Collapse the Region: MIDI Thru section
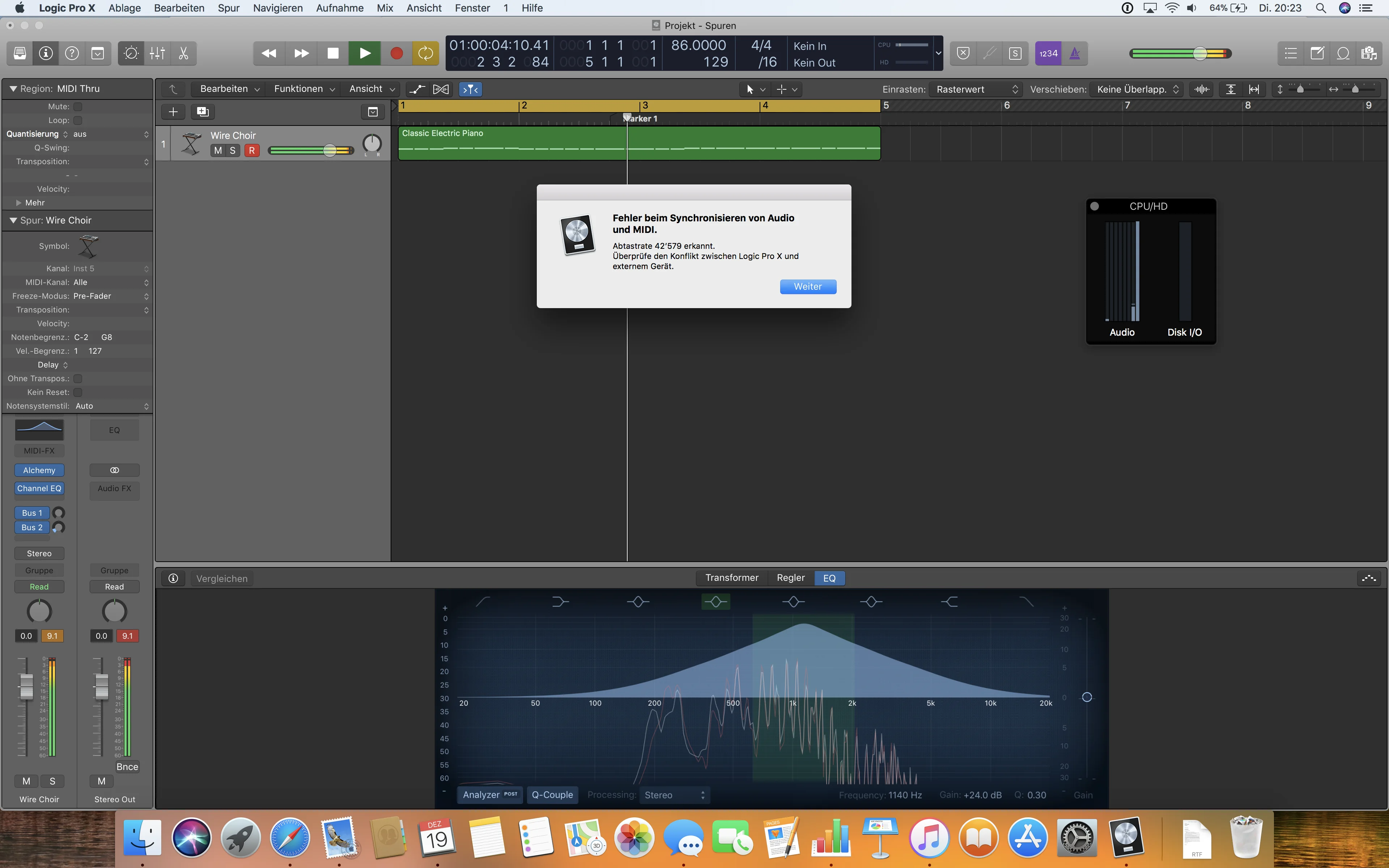 tap(13, 88)
